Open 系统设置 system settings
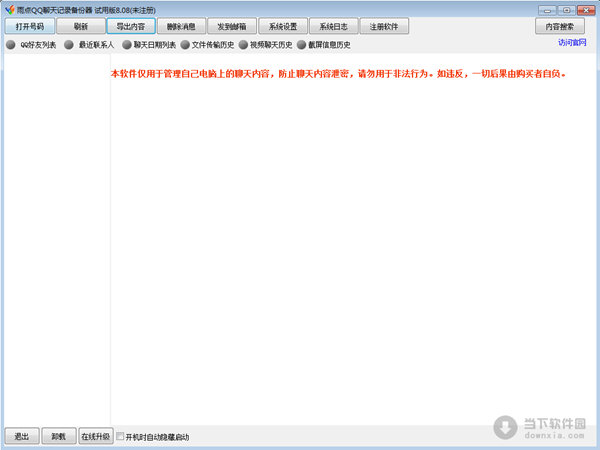Viewport: 600px width, 450px height. [x=283, y=27]
